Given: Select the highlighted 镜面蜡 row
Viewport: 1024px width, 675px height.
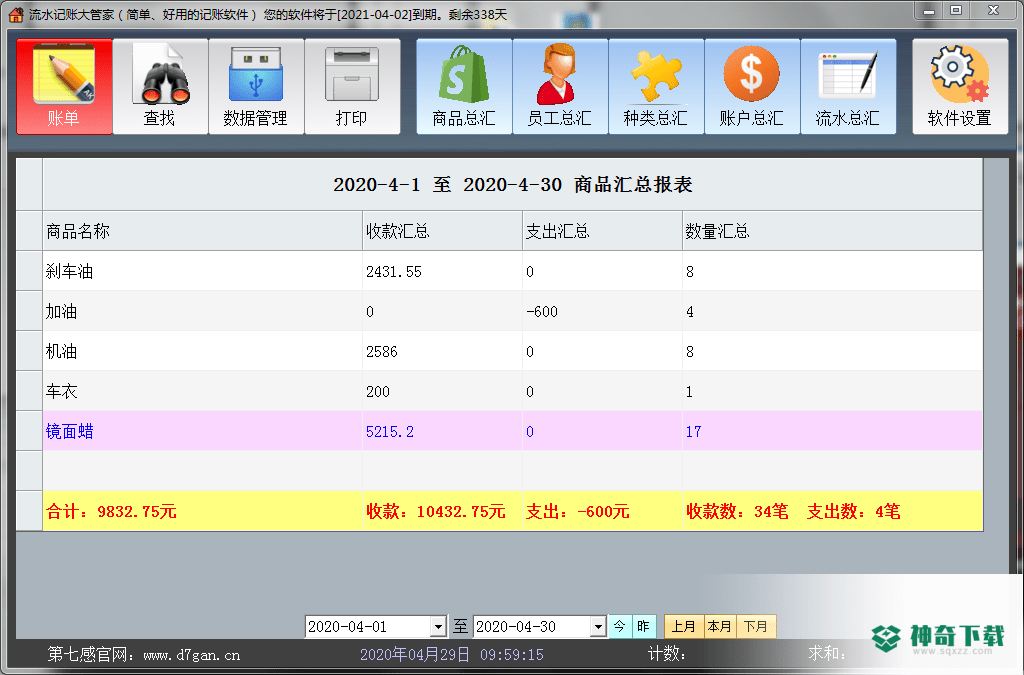Looking at the screenshot, I should pos(513,431).
